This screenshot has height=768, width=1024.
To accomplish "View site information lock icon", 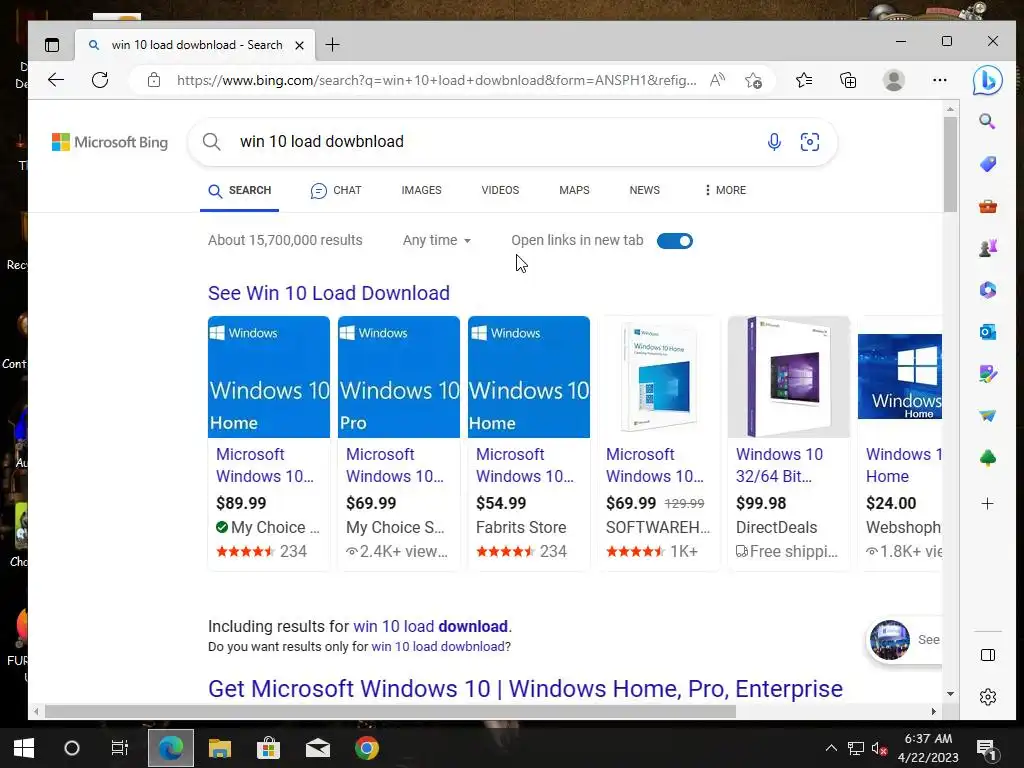I will click(x=154, y=80).
